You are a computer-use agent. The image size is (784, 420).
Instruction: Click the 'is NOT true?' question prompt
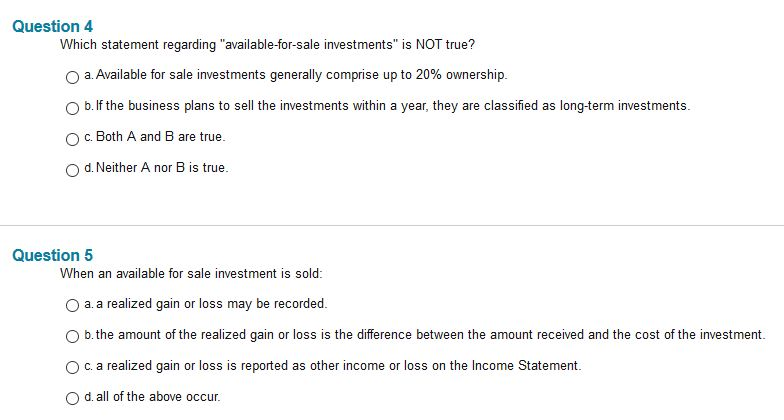point(438,44)
